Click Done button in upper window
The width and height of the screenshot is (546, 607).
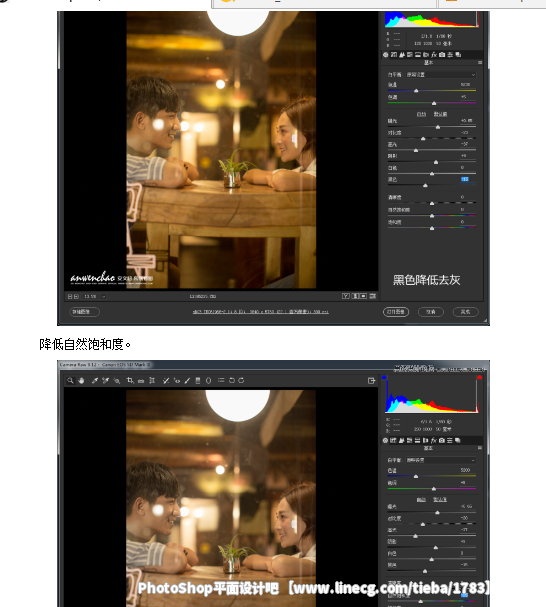(x=465, y=312)
